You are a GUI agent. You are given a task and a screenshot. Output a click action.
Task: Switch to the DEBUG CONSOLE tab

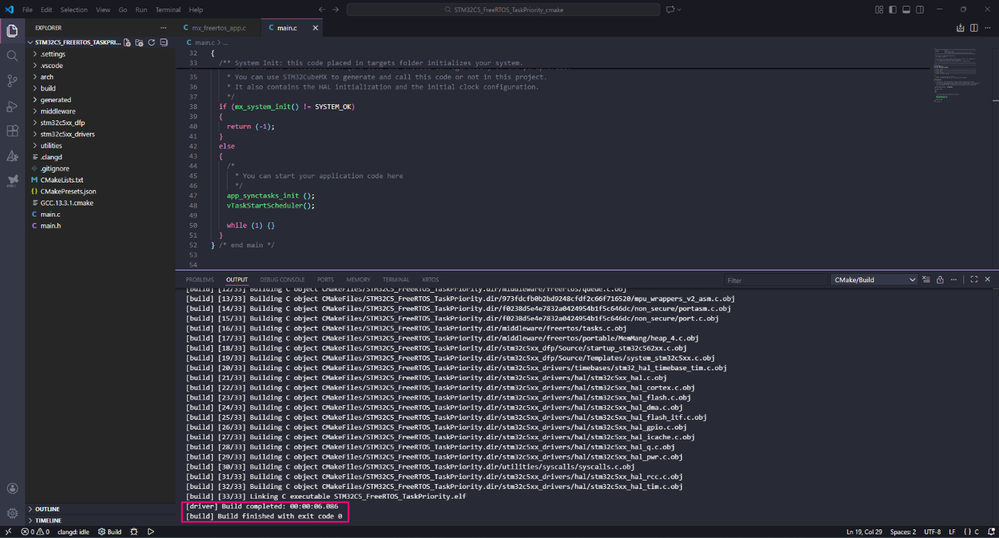coord(282,280)
